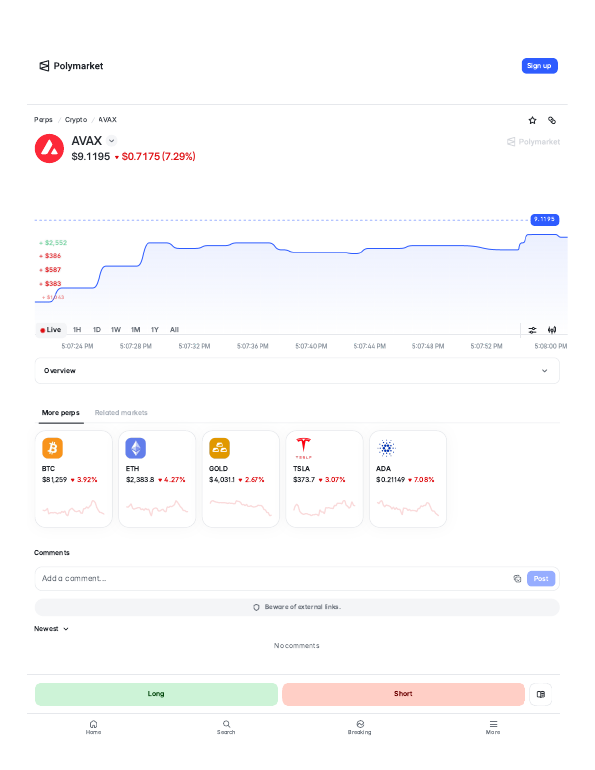Click the GIF/emoji icon in comment box
Viewport: 595px width, 770px height.
pyautogui.click(x=517, y=578)
